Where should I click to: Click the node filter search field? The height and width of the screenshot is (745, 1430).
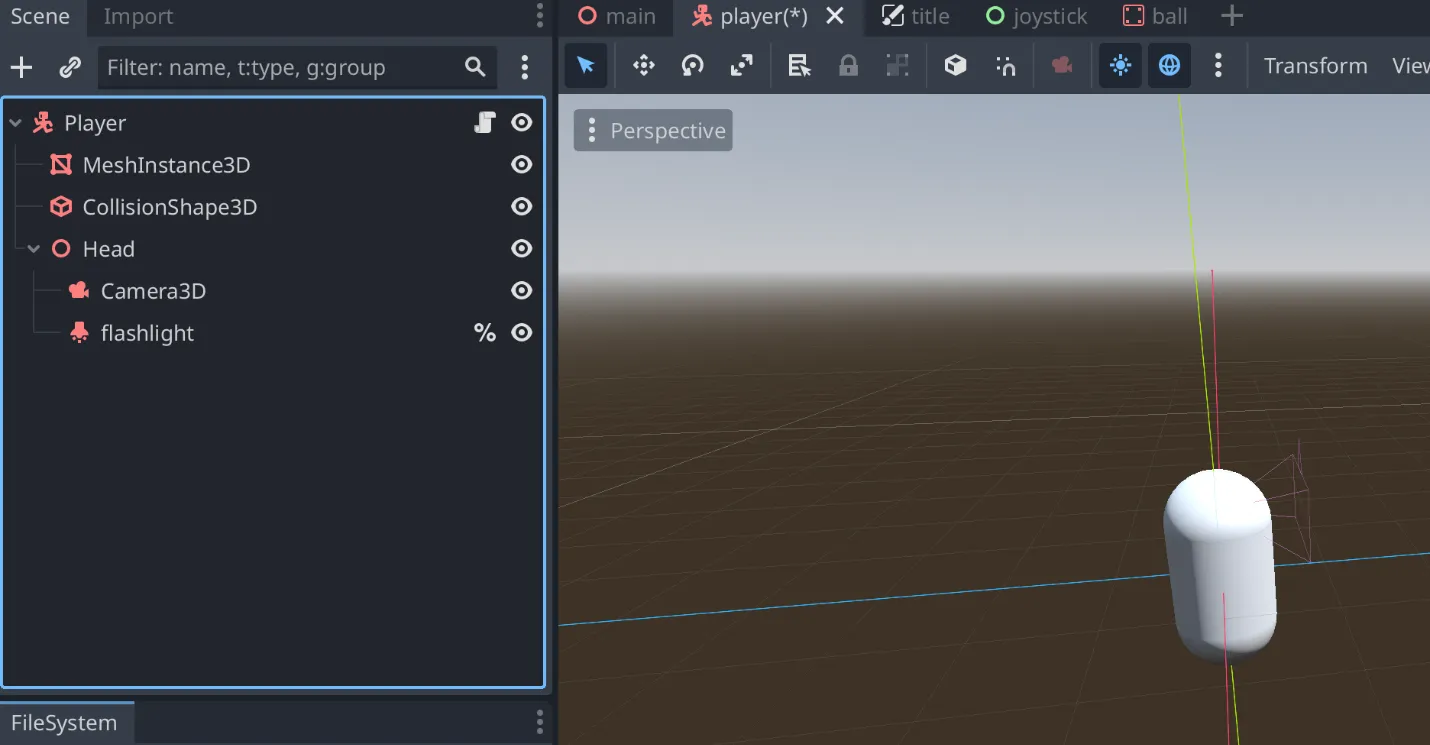(x=280, y=68)
